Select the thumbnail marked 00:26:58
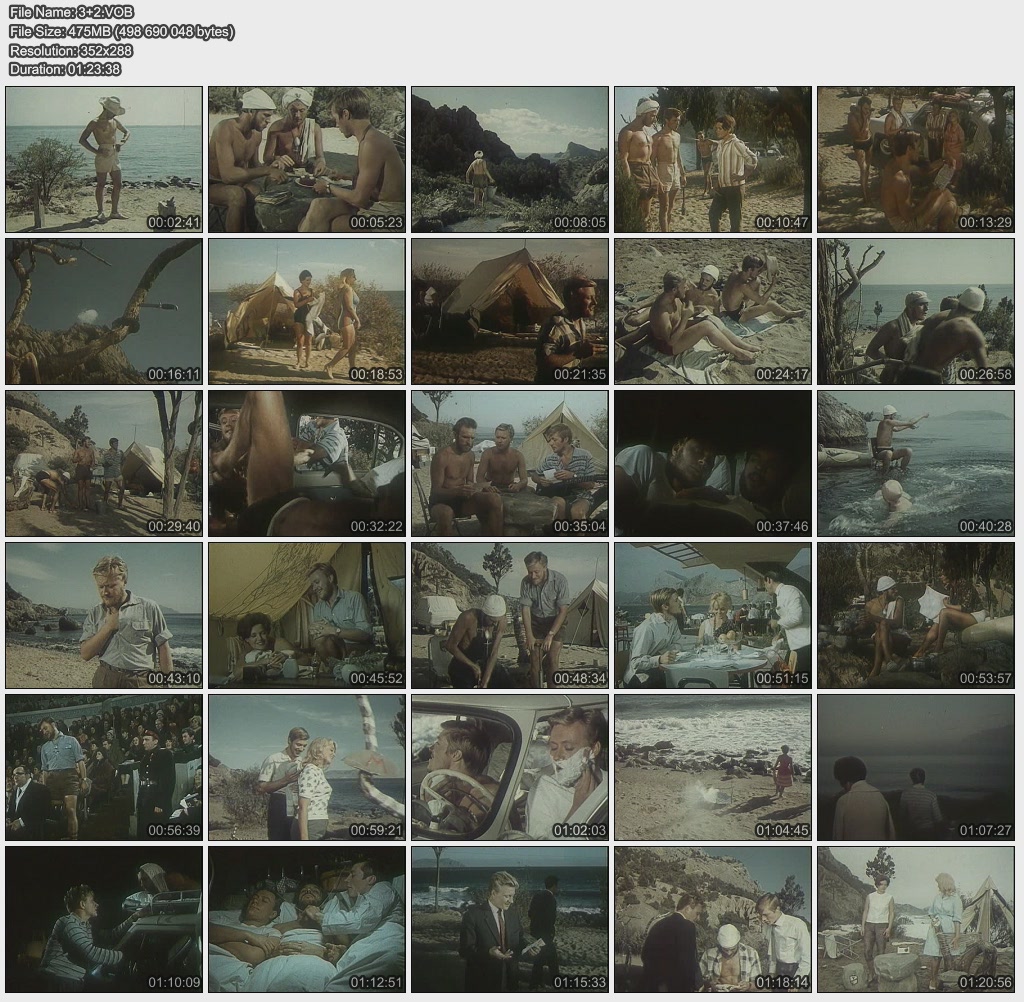Viewport: 1024px width, 1002px height. [916, 312]
